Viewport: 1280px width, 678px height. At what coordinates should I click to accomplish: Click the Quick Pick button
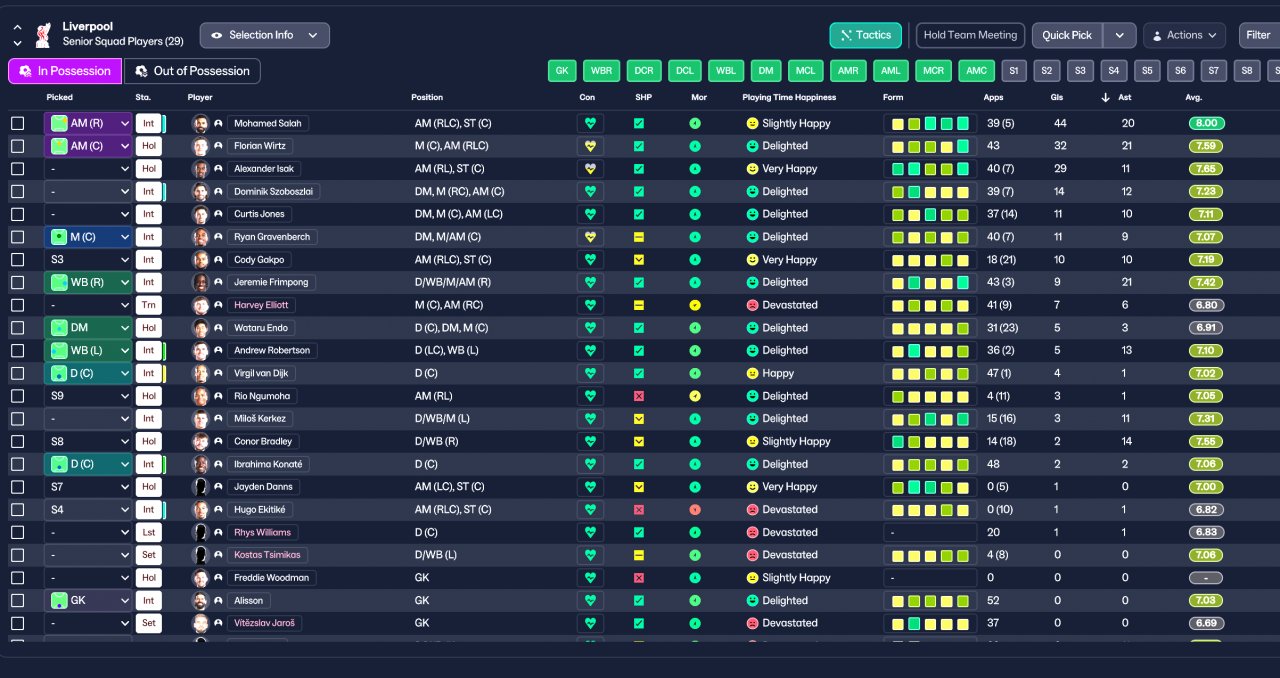pos(1067,35)
